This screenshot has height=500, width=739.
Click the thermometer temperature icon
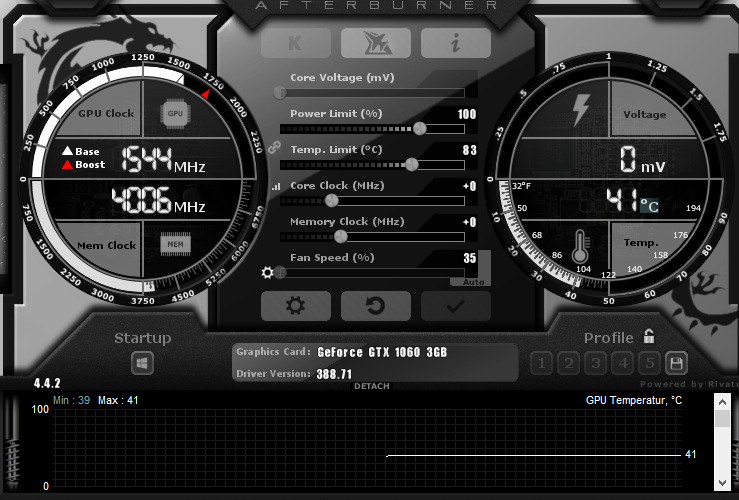pos(580,246)
